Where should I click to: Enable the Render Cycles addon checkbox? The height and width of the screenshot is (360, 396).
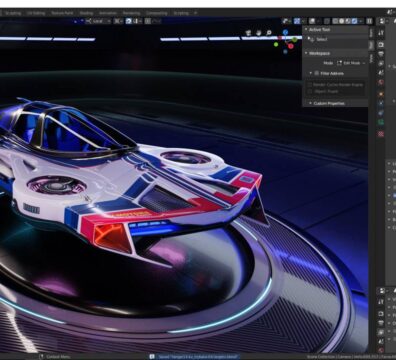point(310,85)
